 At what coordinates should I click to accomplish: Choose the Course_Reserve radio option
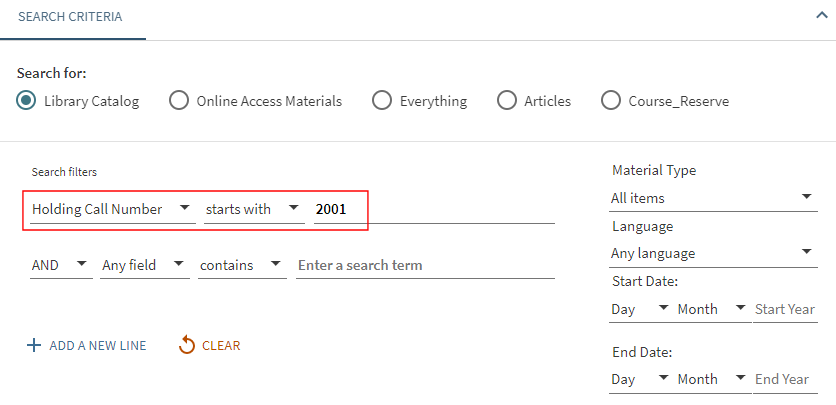coord(611,101)
